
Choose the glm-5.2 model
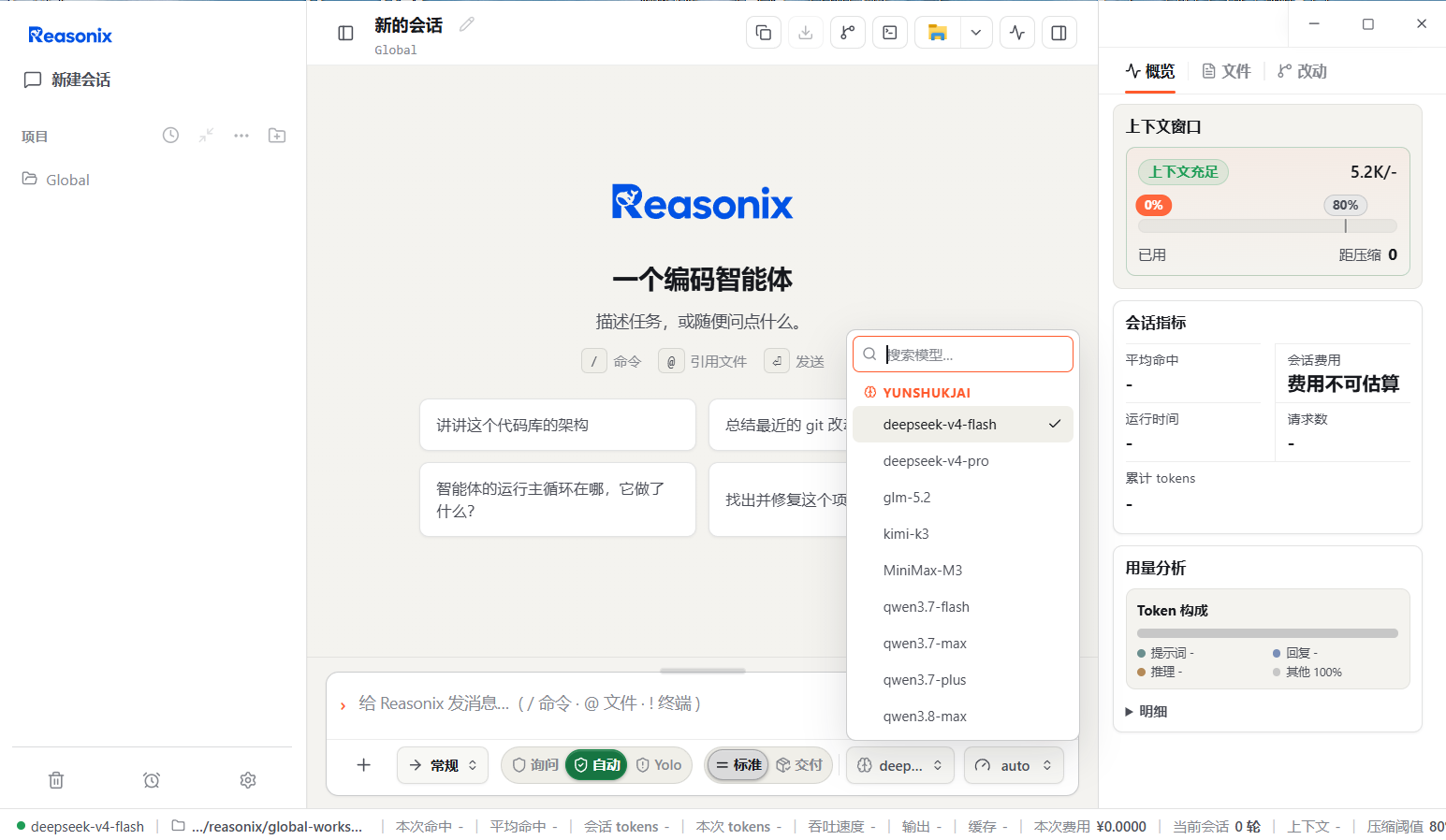[x=963, y=498]
